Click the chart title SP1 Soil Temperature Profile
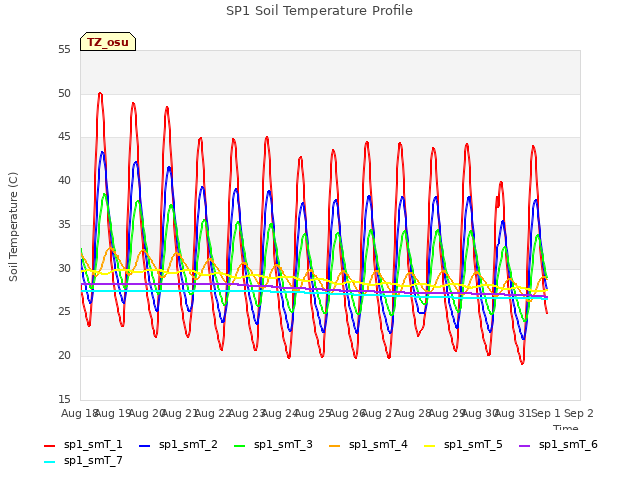Viewport: 640px width, 480px height. click(319, 11)
